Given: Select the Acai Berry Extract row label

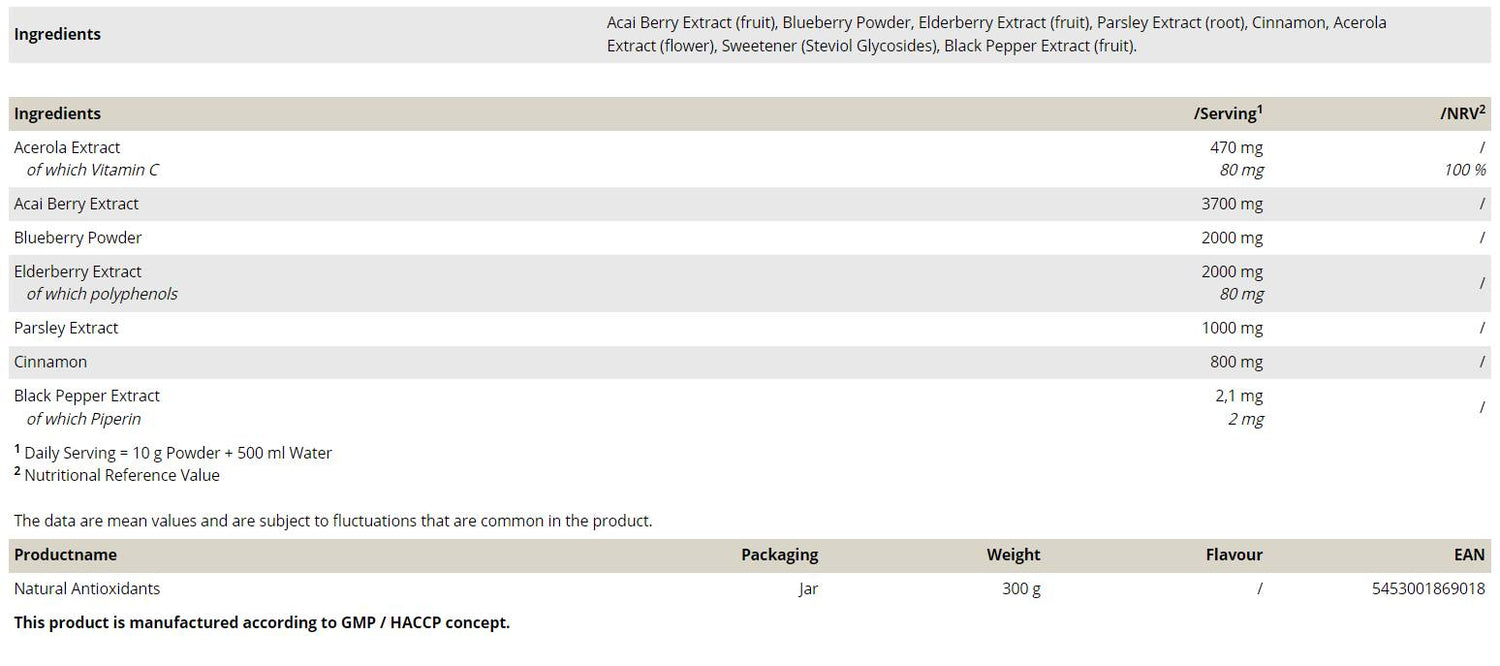Looking at the screenshot, I should point(76,204).
